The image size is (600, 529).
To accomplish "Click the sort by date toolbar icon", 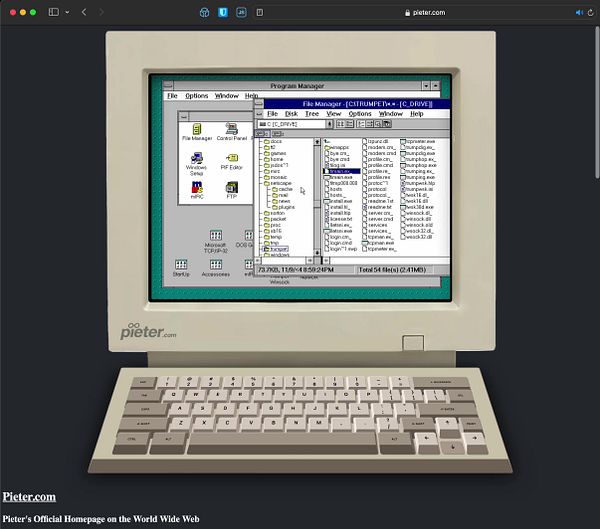I will [x=387, y=124].
